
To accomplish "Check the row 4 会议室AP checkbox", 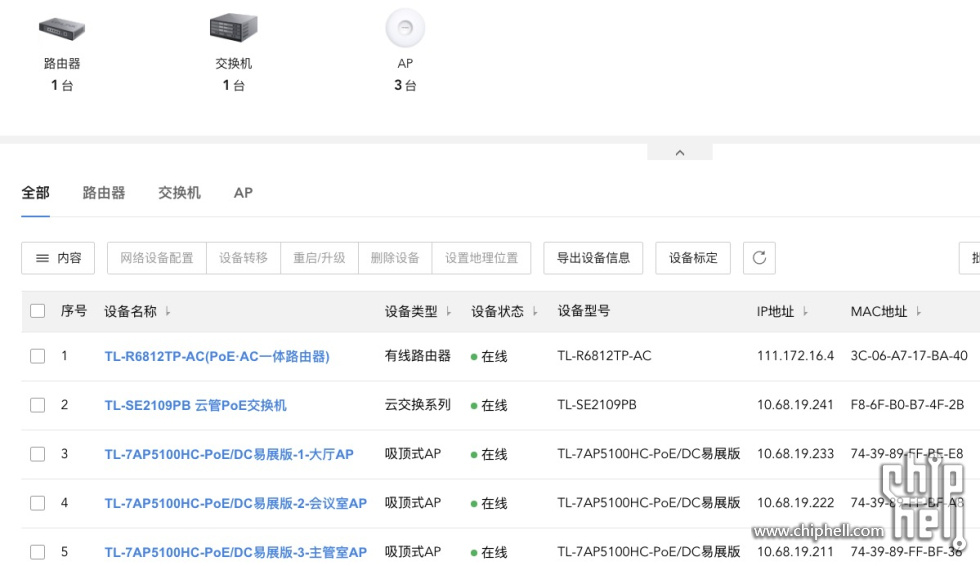I will coord(38,503).
